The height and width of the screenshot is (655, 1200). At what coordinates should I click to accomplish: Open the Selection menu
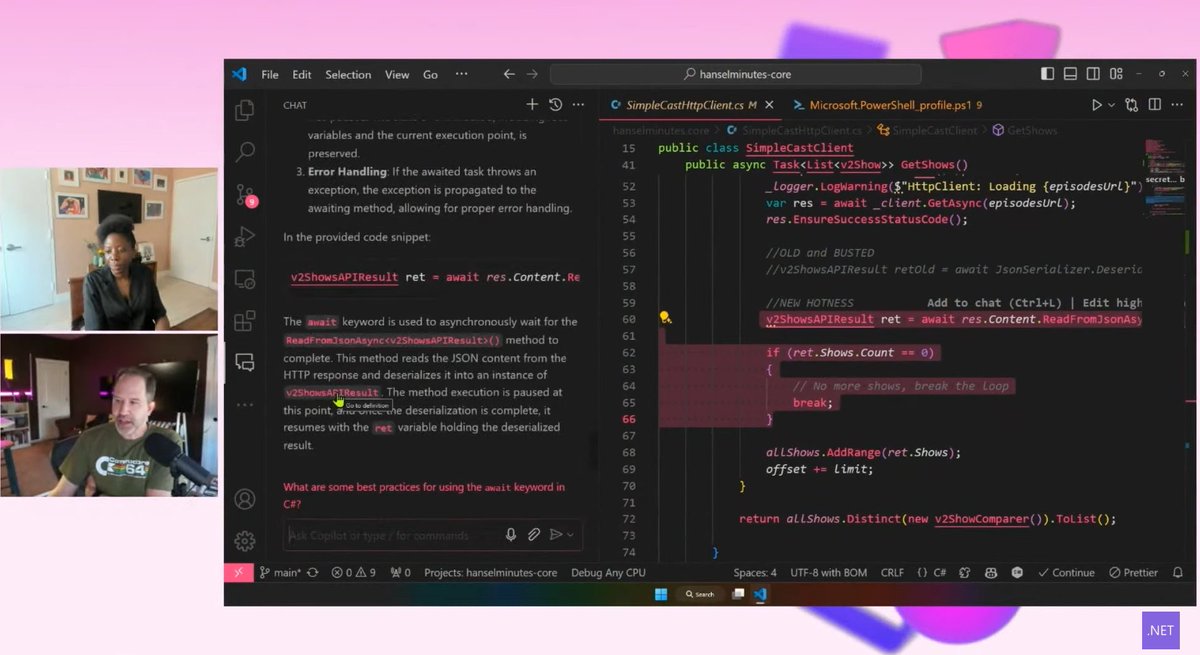pyautogui.click(x=348, y=74)
